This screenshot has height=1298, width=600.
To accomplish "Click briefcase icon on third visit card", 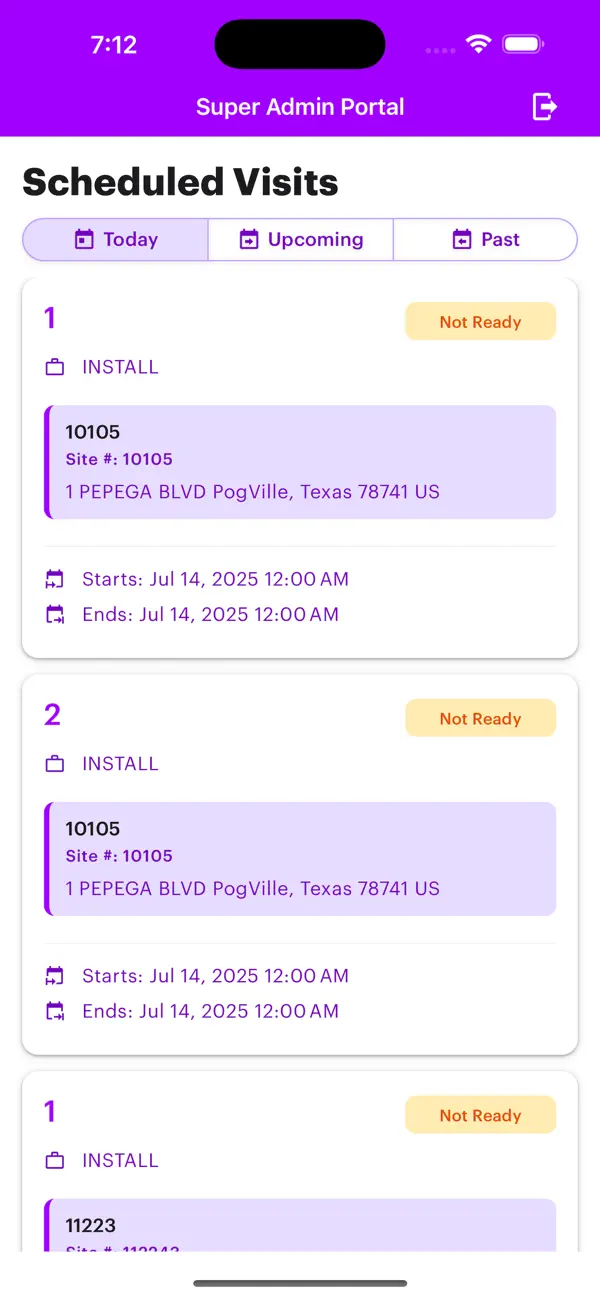I will [55, 1161].
